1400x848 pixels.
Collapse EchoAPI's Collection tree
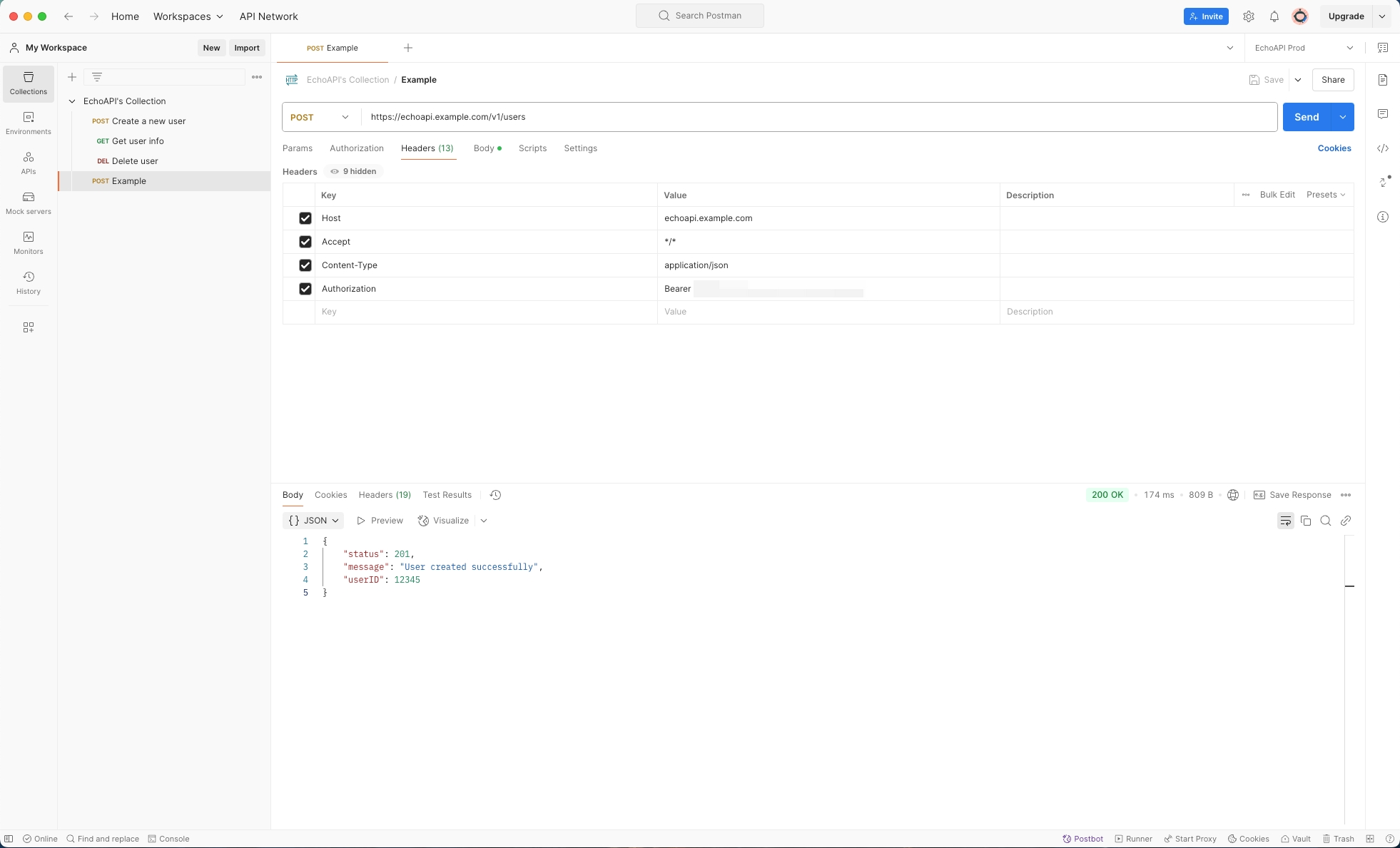point(72,101)
